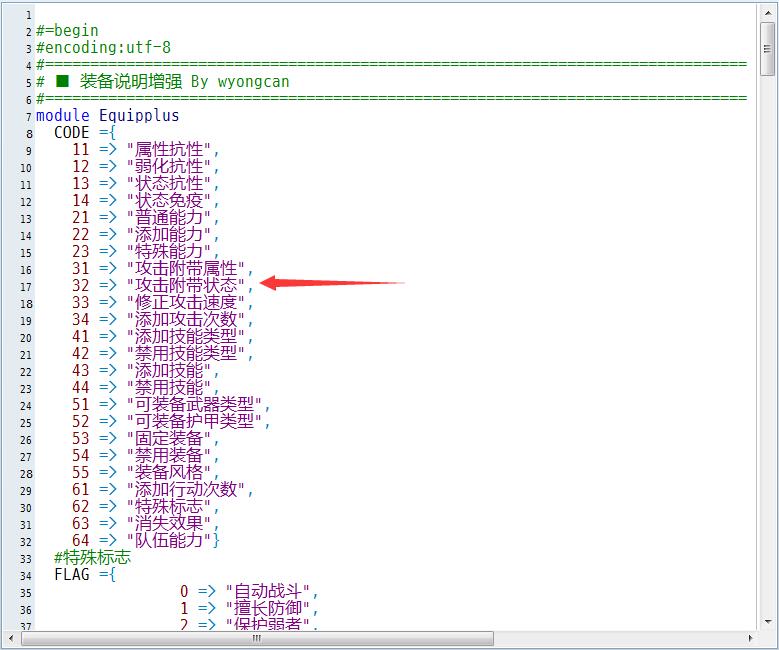The height and width of the screenshot is (650, 779).
Task: Click the "装备说明增强 By wyongcan" comment
Action: [184, 81]
